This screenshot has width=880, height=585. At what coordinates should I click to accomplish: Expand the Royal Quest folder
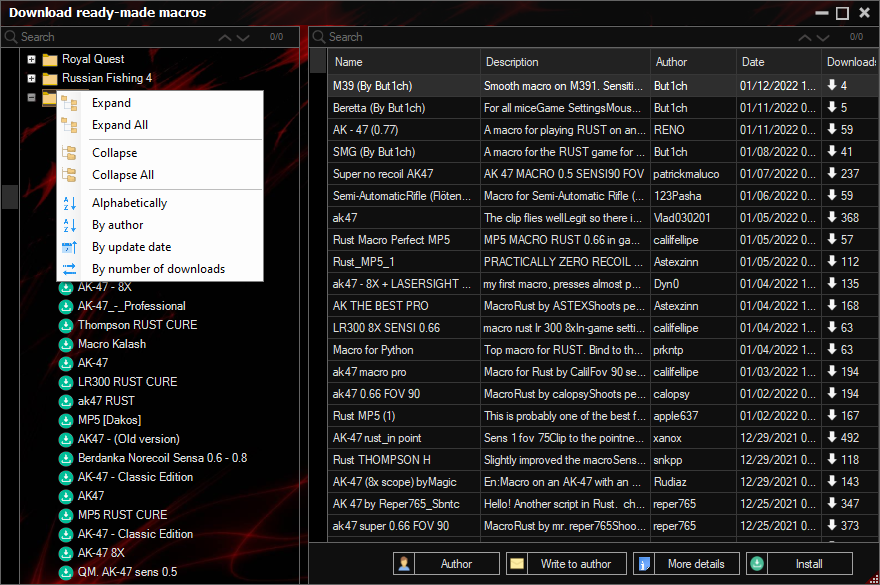pos(31,59)
